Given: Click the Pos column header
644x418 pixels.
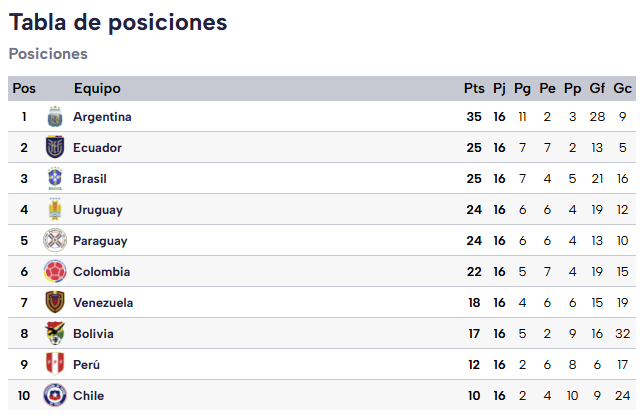Looking at the screenshot, I should click(24, 89).
